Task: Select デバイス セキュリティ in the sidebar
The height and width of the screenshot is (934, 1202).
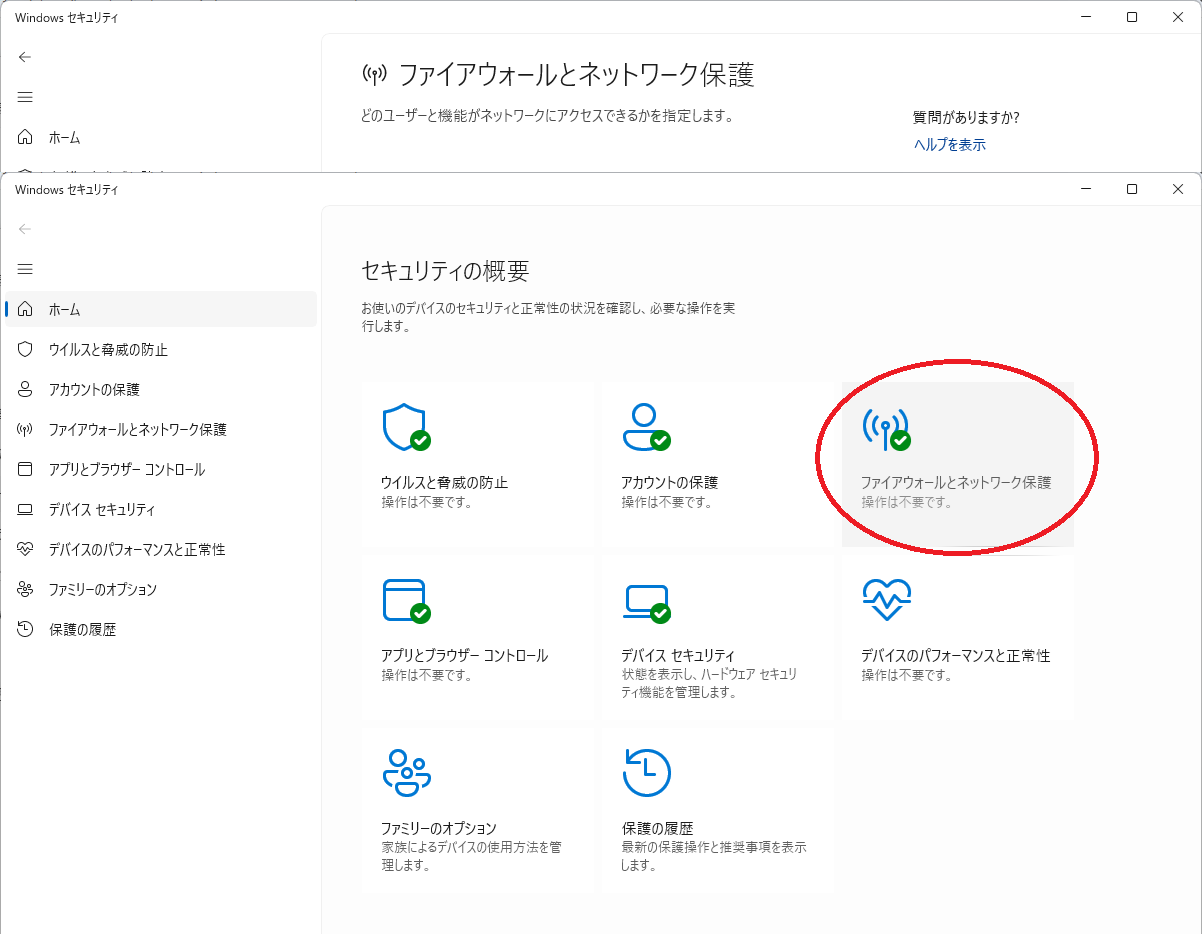Action: [161, 510]
